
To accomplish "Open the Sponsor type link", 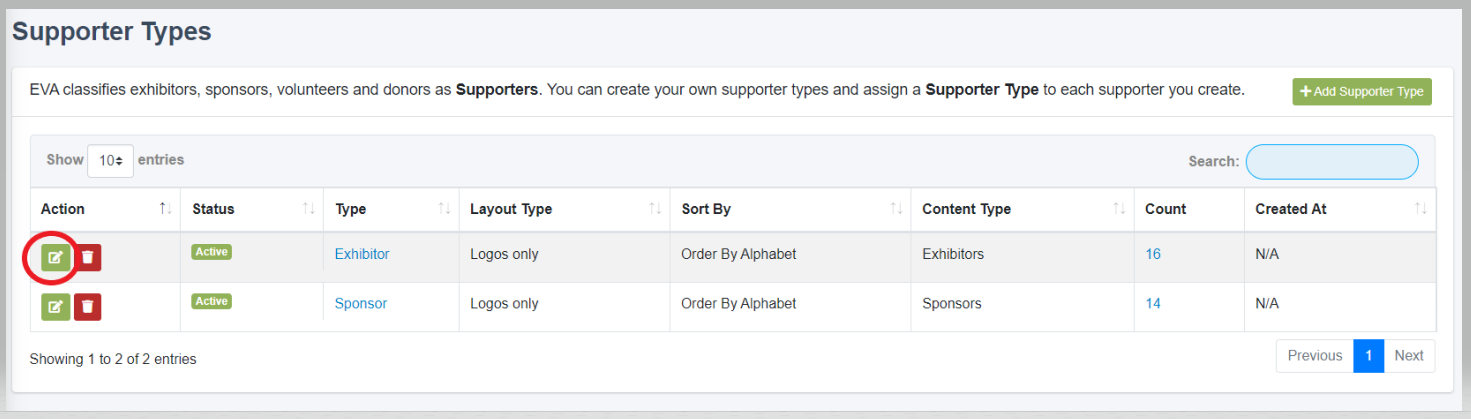I will (360, 303).
